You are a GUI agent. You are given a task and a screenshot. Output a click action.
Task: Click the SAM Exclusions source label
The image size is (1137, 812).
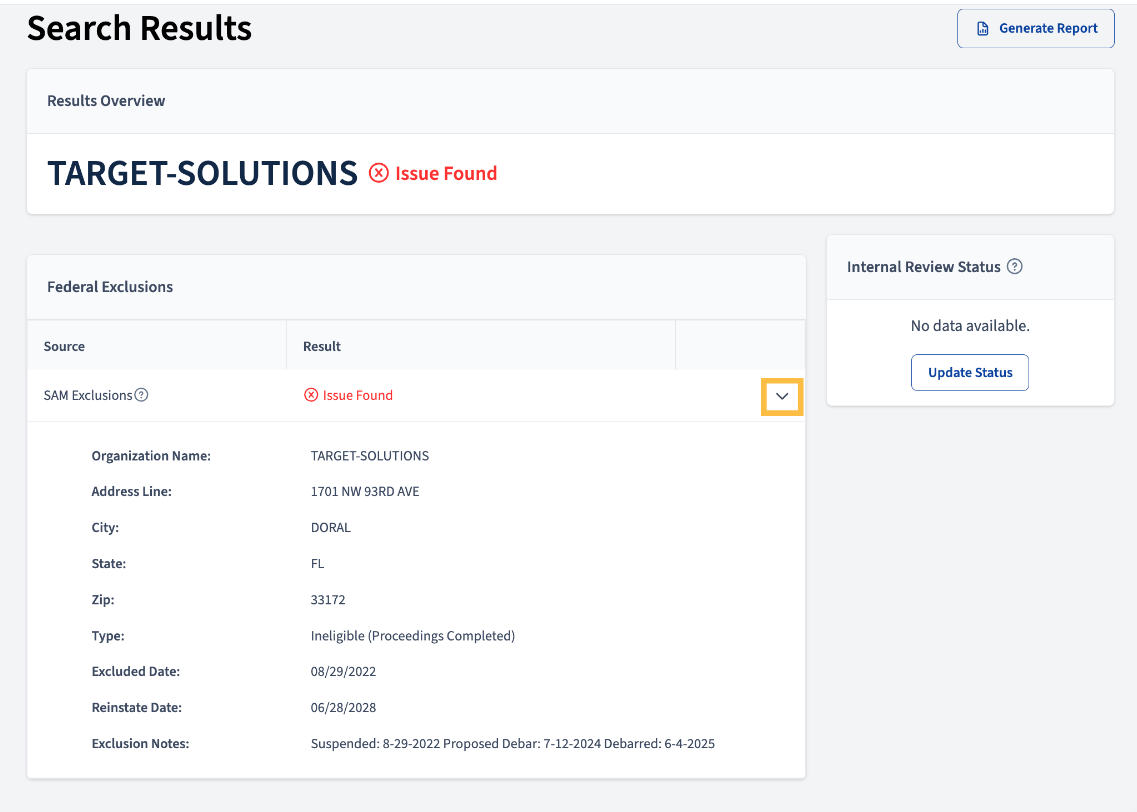pos(88,395)
